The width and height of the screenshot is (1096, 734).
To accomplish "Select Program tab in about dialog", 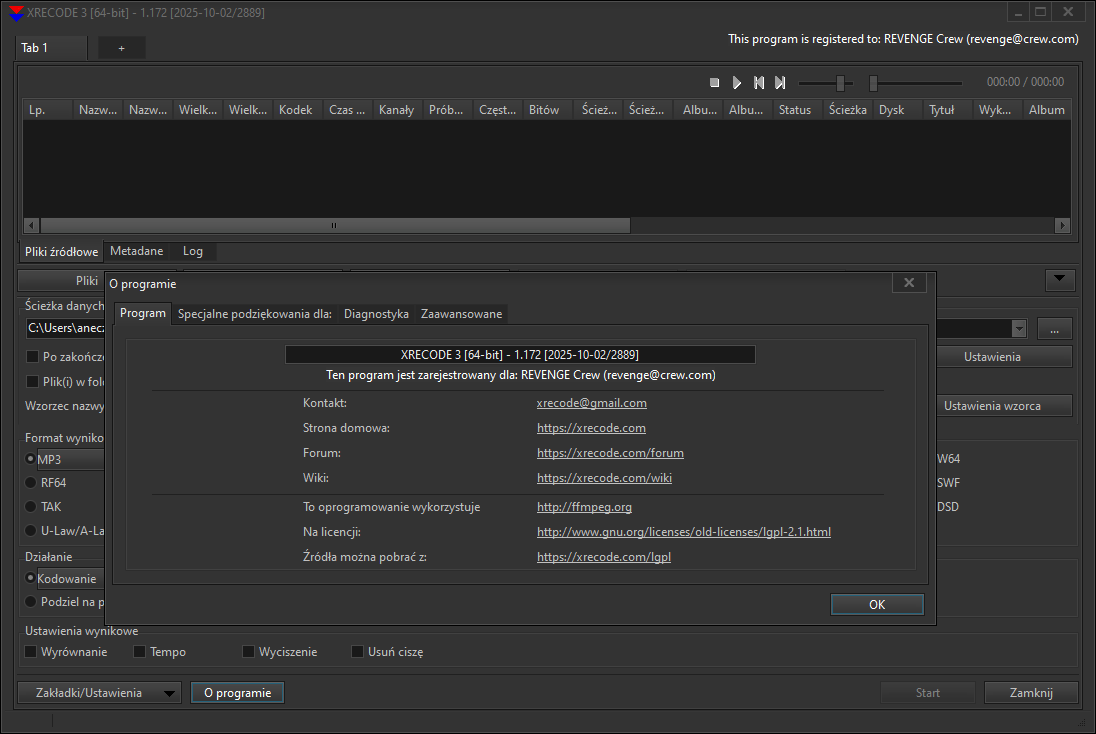I will pos(143,313).
